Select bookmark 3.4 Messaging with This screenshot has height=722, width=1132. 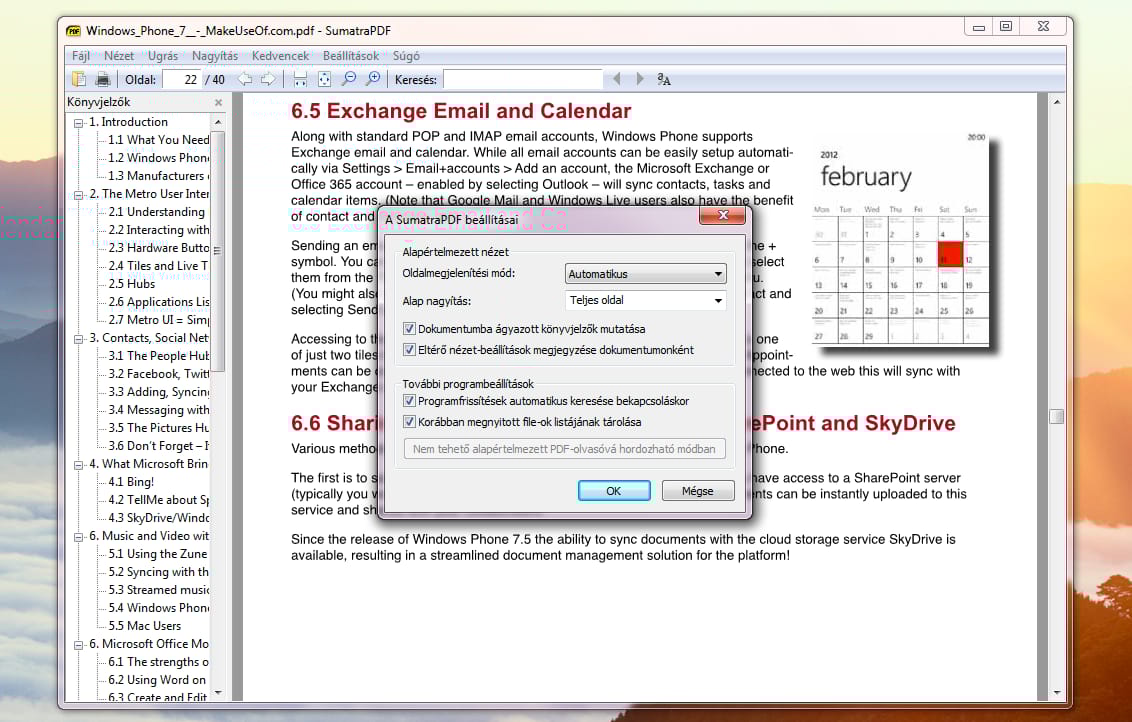tap(159, 410)
